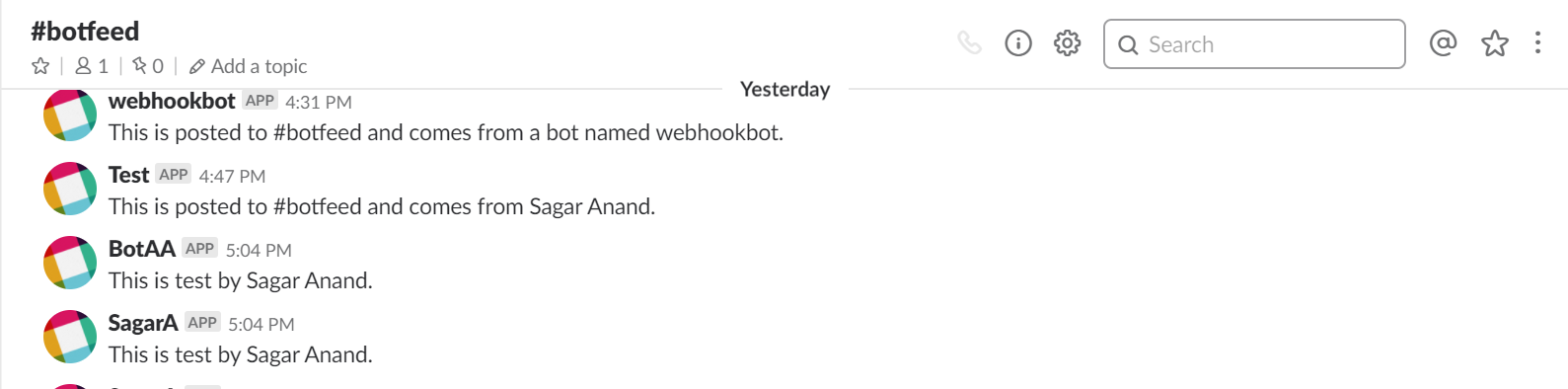Open webhookbot avatar thumbnail

click(70, 116)
